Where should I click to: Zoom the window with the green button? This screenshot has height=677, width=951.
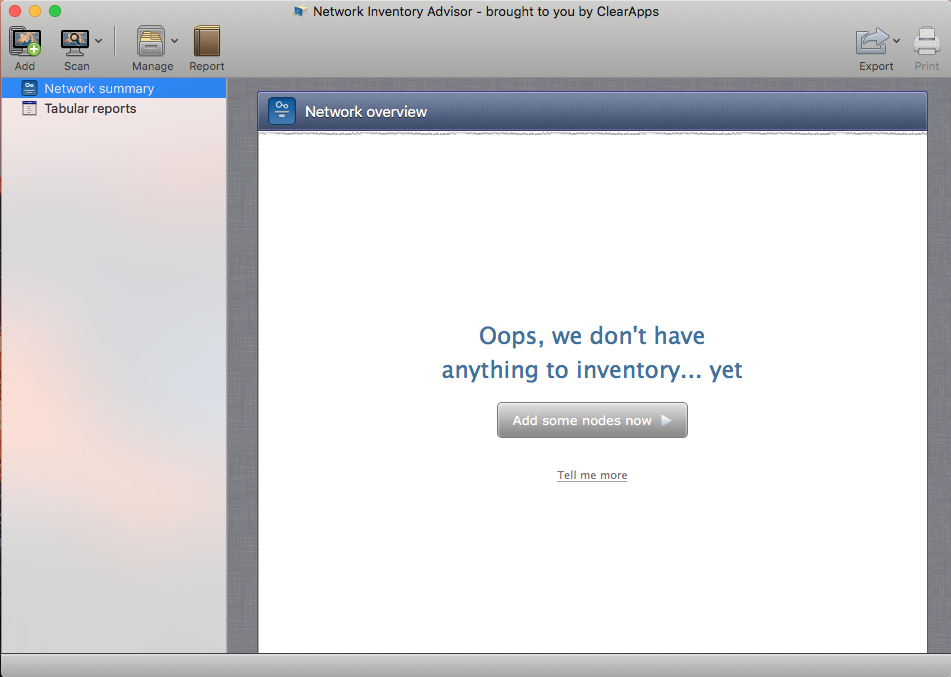55,11
